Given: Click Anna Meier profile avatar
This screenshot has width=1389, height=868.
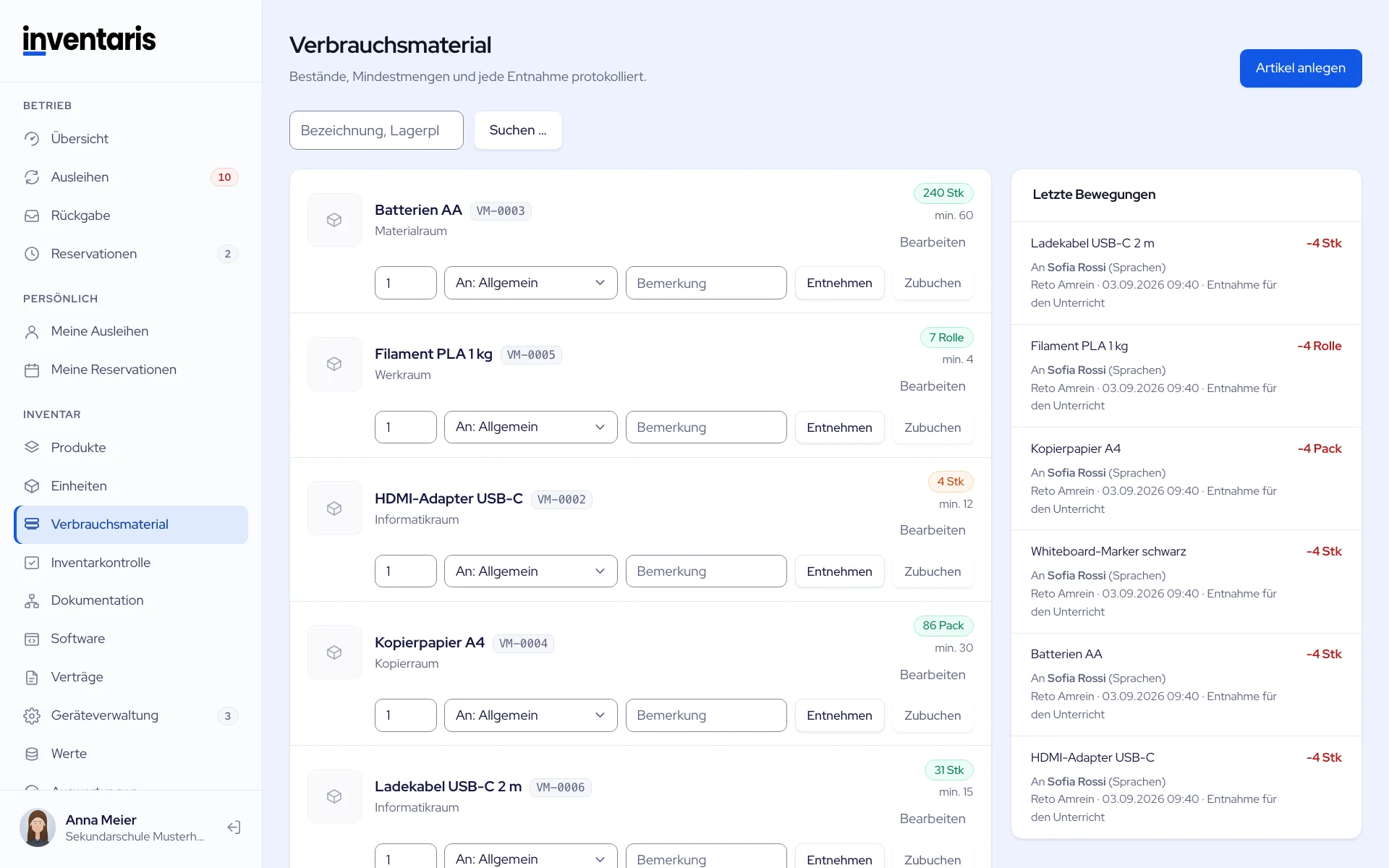Looking at the screenshot, I should [x=38, y=827].
